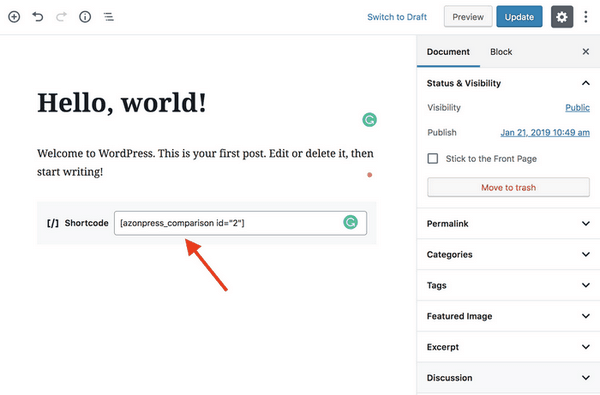Click Grammarly icon inside shortcode field
Screen dimensions: 600x395
(350, 222)
